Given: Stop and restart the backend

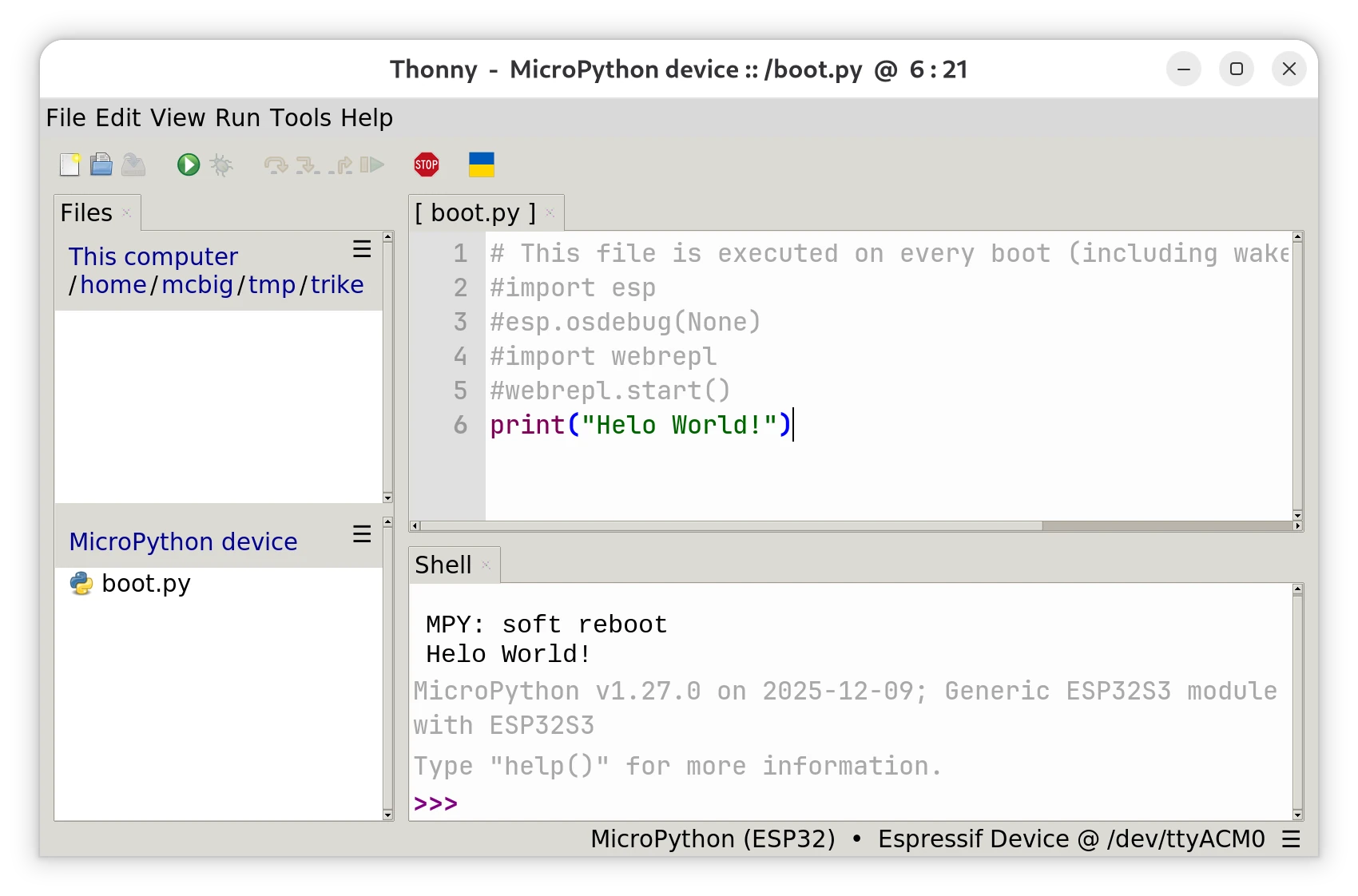Looking at the screenshot, I should pyautogui.click(x=427, y=165).
